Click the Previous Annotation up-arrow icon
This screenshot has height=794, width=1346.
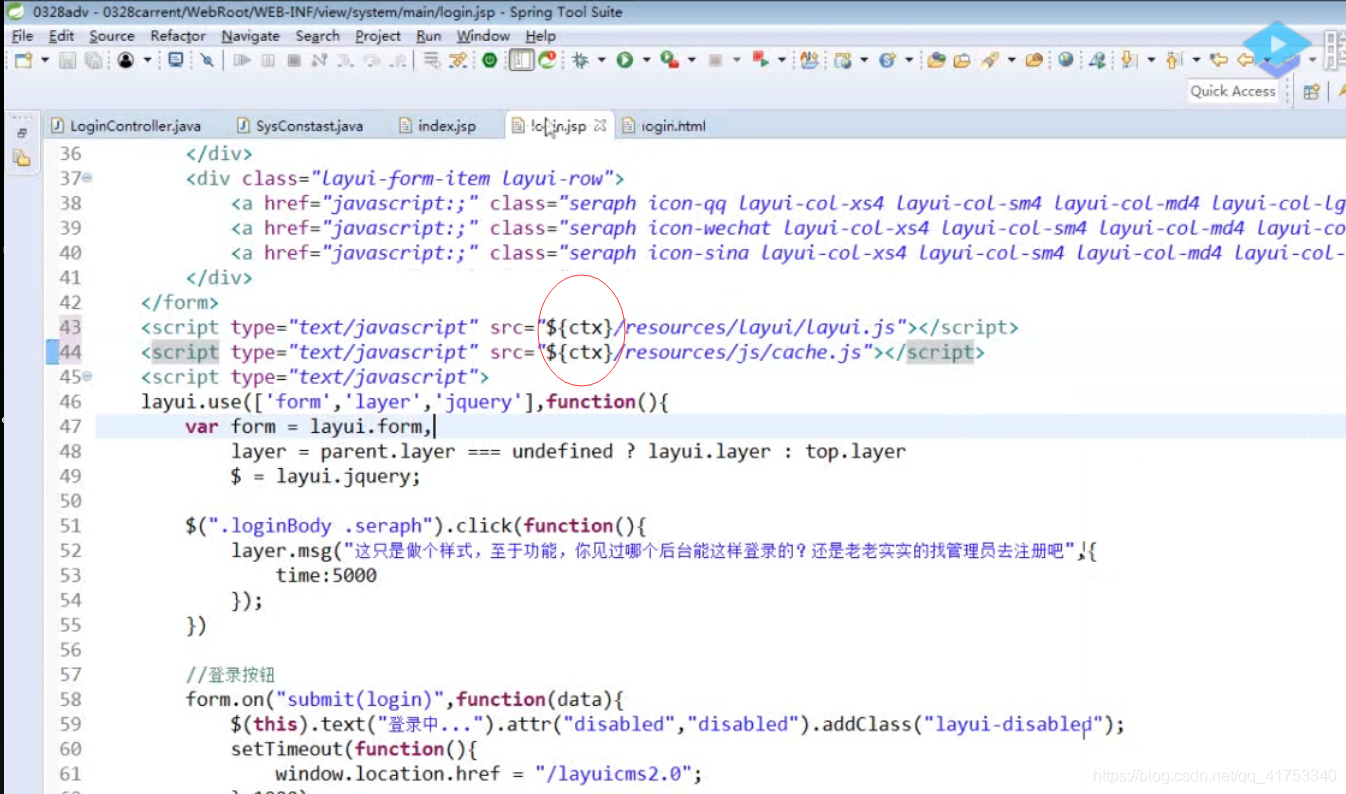tap(1173, 60)
